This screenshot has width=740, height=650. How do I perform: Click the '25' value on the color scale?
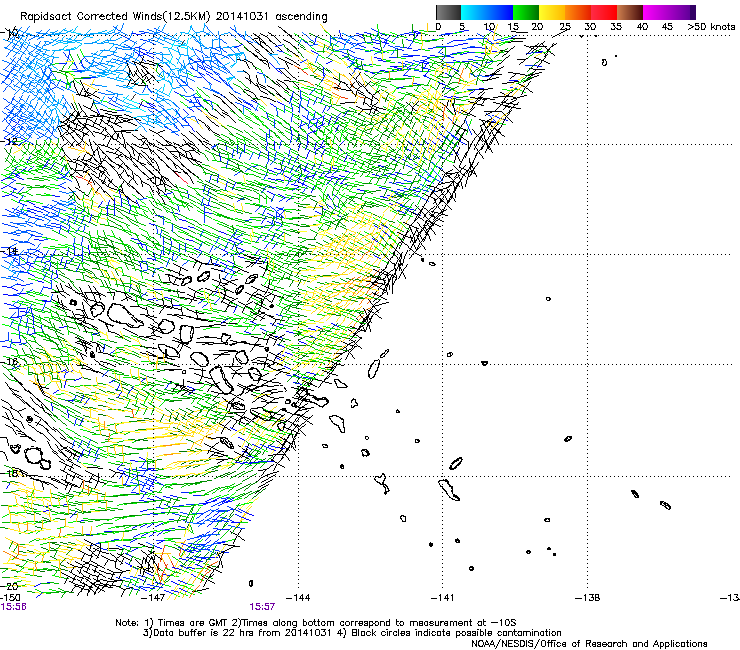click(x=564, y=27)
